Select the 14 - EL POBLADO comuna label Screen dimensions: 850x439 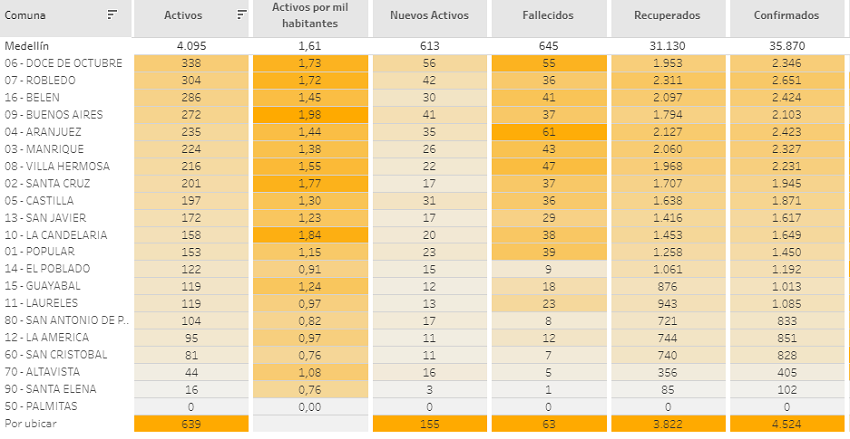tap(47, 268)
